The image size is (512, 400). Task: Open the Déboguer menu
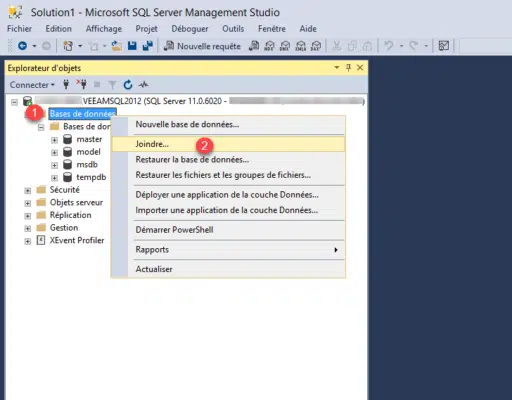(x=190, y=29)
